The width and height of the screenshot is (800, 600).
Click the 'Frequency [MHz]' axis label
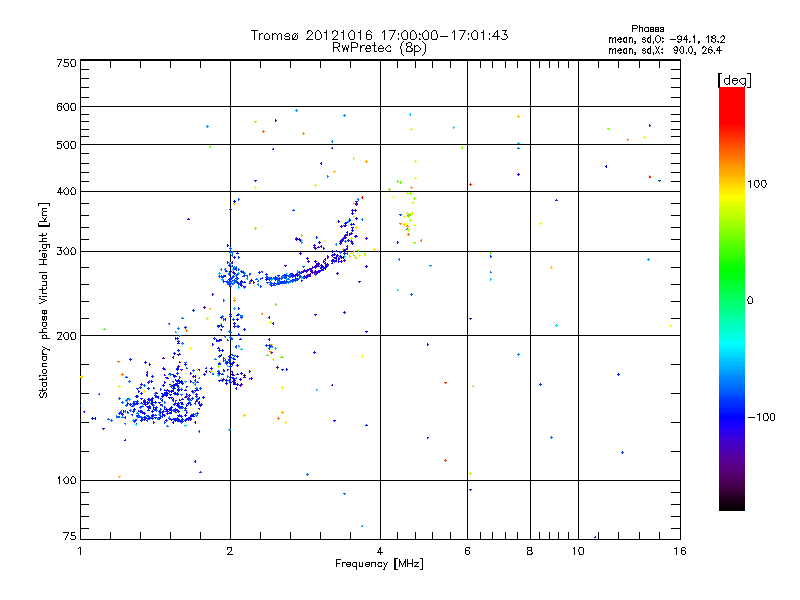(379, 564)
